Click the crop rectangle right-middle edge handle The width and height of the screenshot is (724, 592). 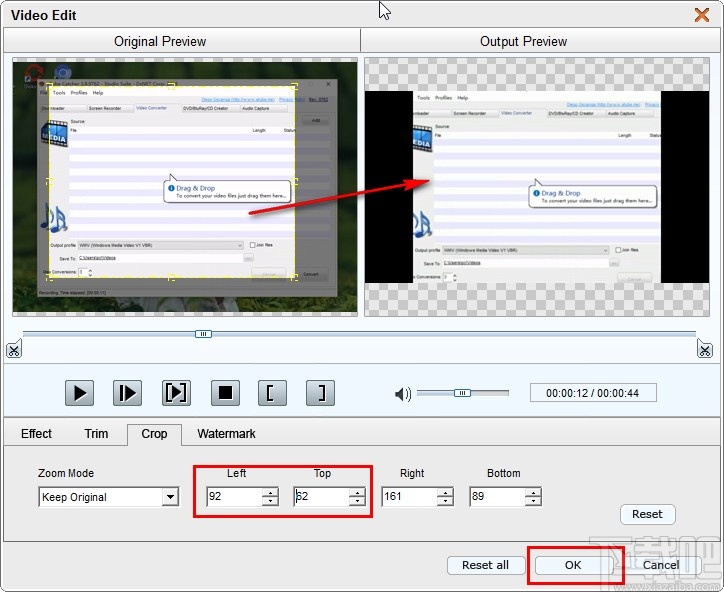click(295, 181)
